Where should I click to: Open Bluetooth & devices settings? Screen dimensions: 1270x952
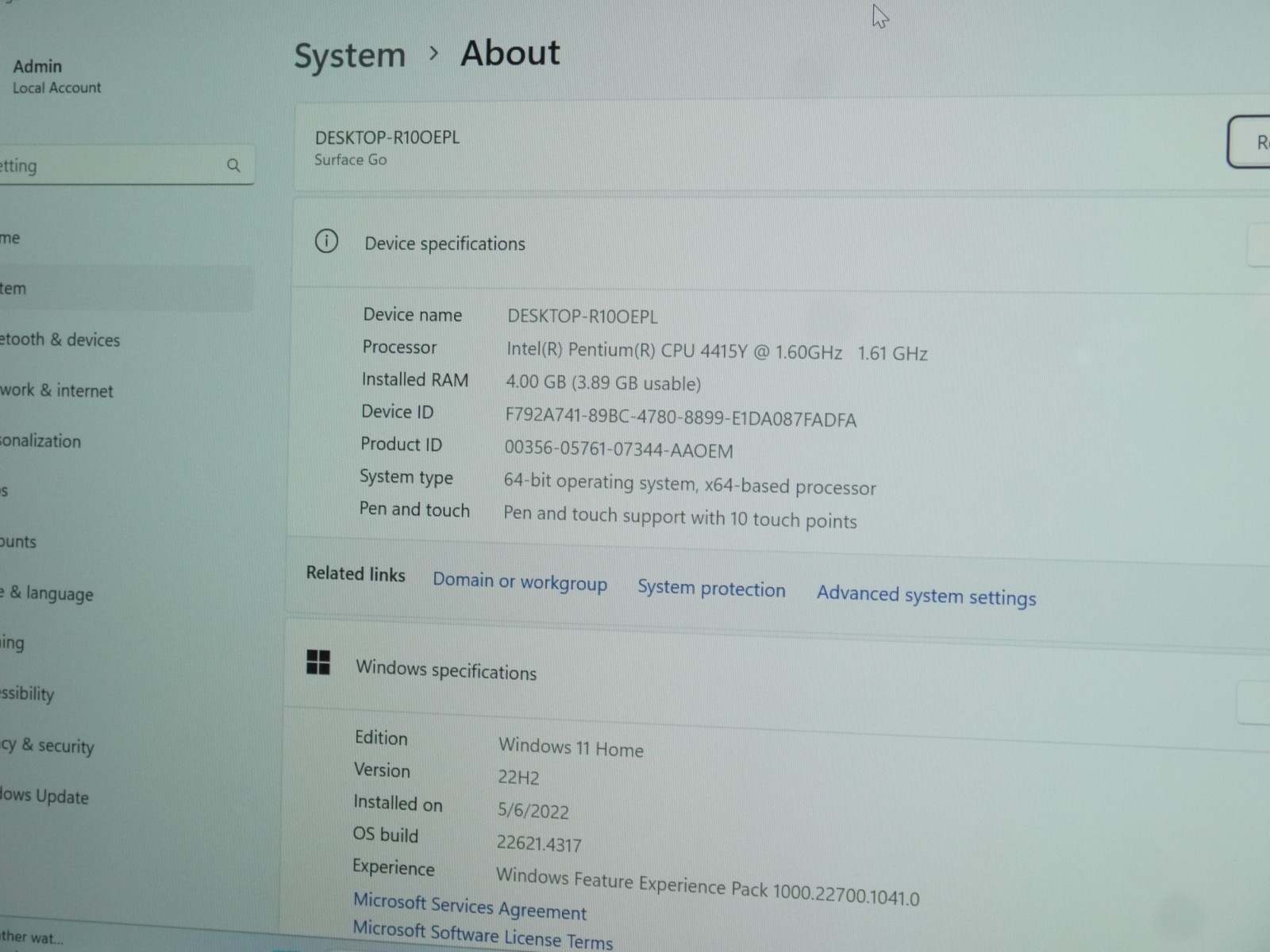(x=60, y=340)
